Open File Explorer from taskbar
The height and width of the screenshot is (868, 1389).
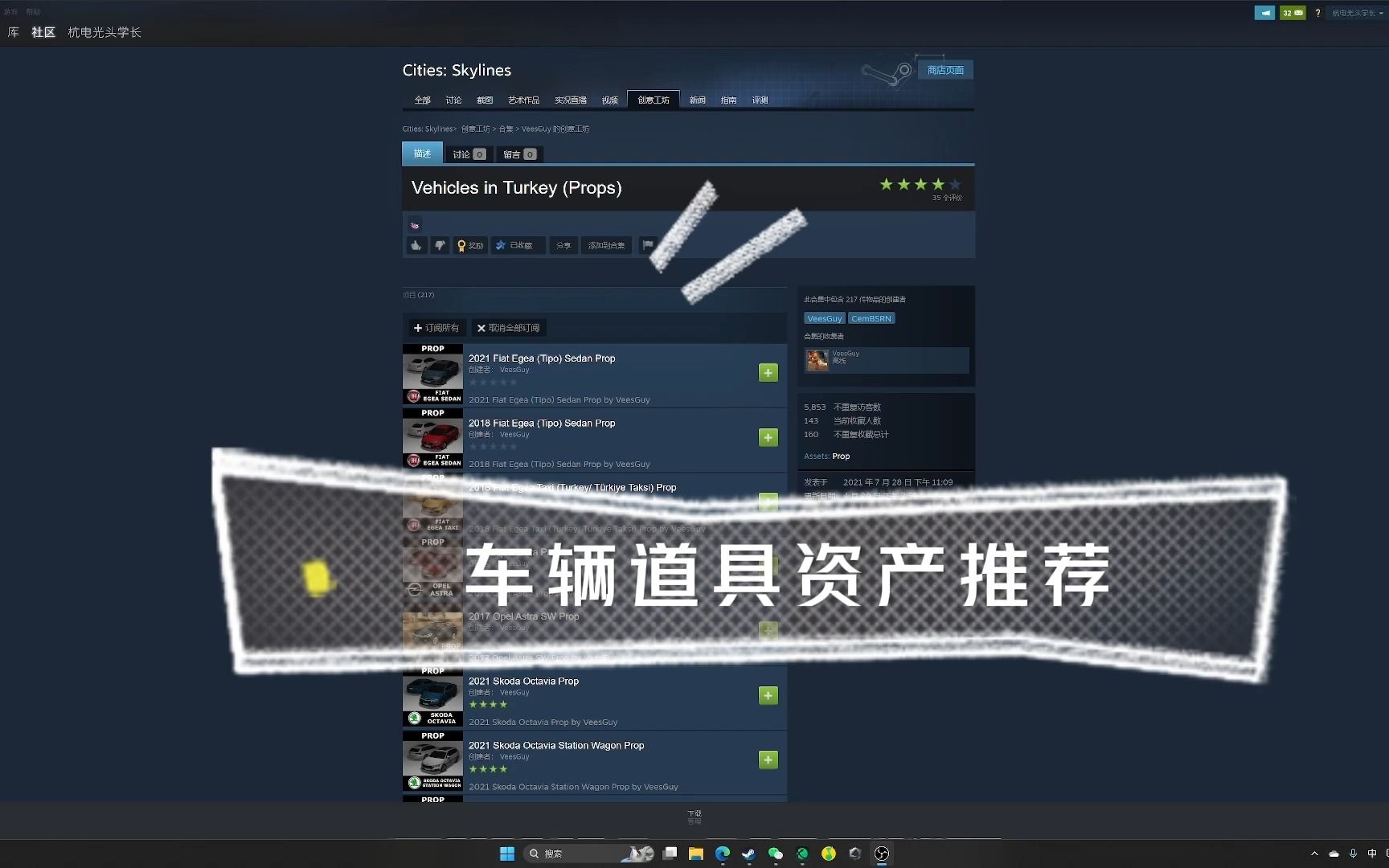[x=696, y=854]
